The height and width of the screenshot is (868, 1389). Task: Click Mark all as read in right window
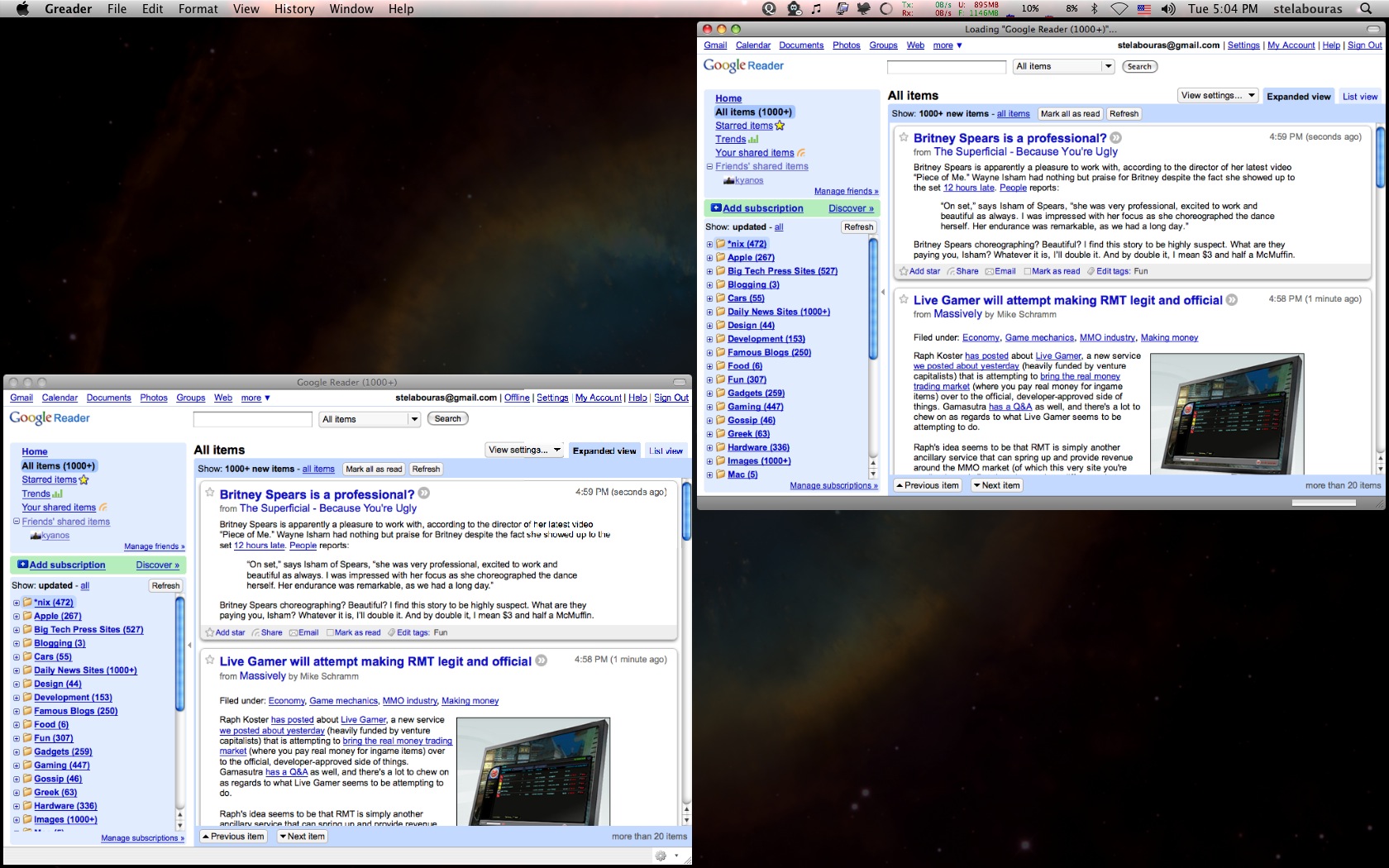click(1070, 114)
